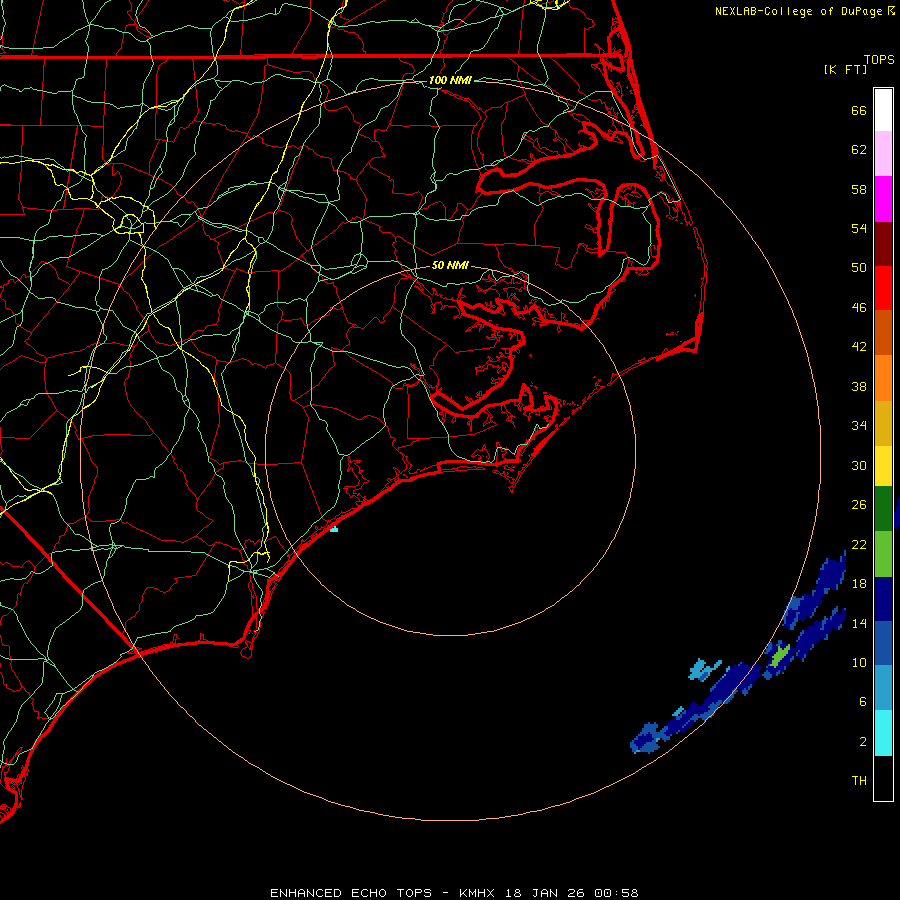Click the green echo top peak offshore
This screenshot has height=900, width=900.
coord(780,655)
